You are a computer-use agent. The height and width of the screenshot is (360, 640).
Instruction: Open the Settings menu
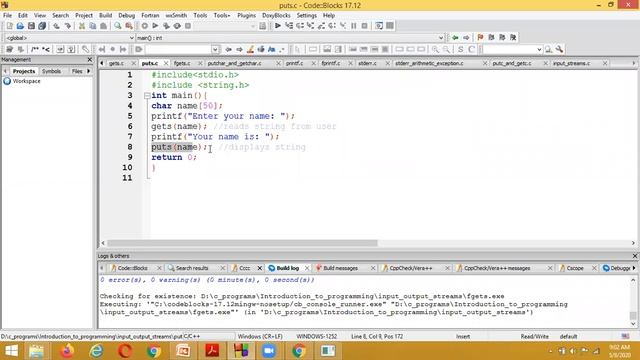tap(307, 16)
